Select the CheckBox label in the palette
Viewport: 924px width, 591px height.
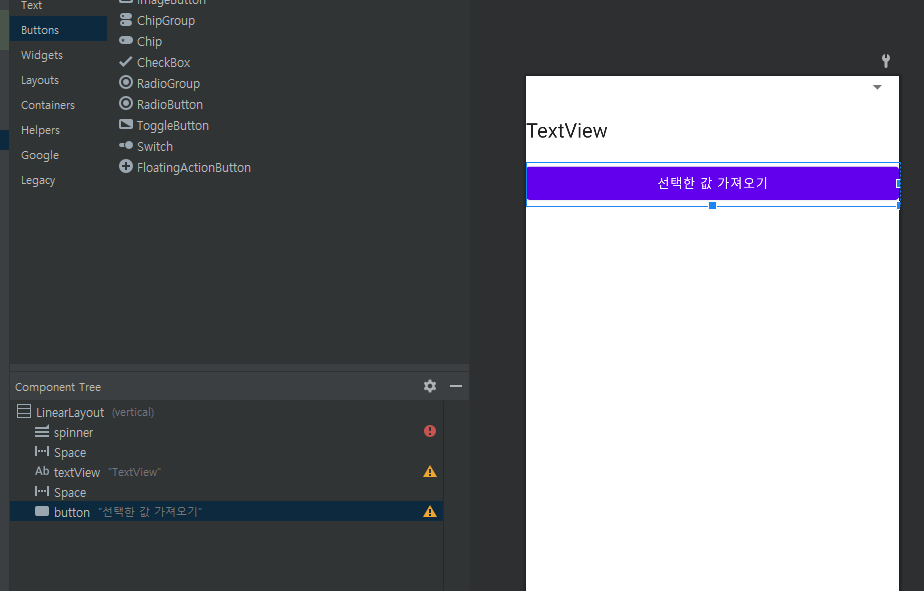click(x=163, y=62)
